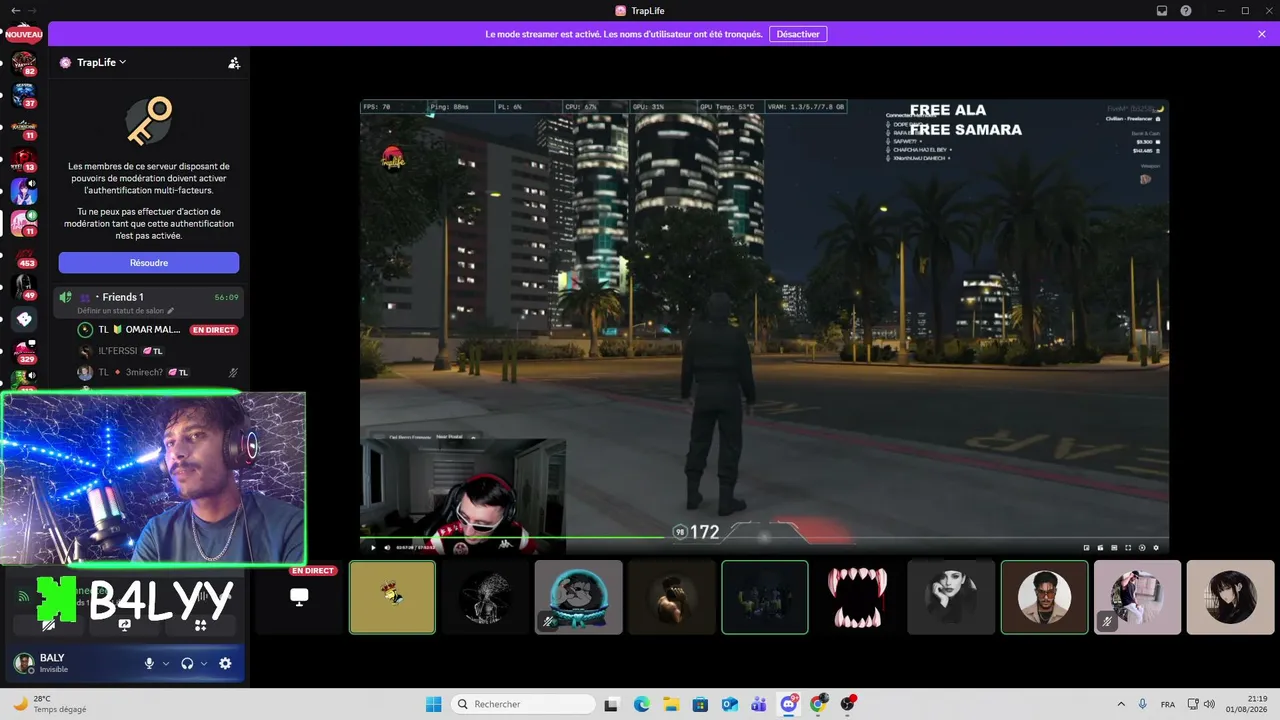
Task: Deafen with the headphones button
Action: click(x=187, y=663)
